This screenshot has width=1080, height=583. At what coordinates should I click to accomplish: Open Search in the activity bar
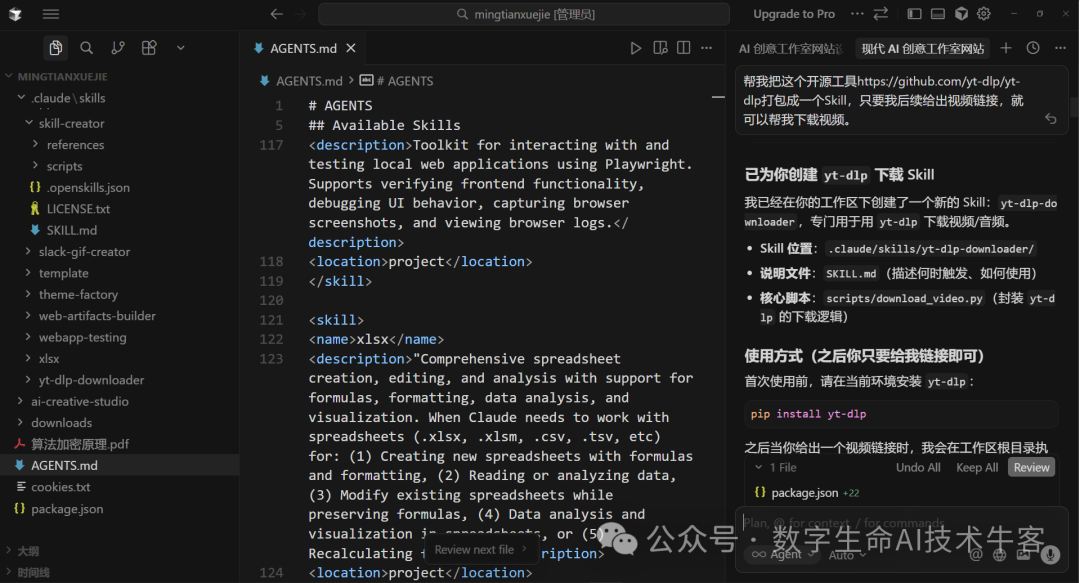[x=86, y=47]
